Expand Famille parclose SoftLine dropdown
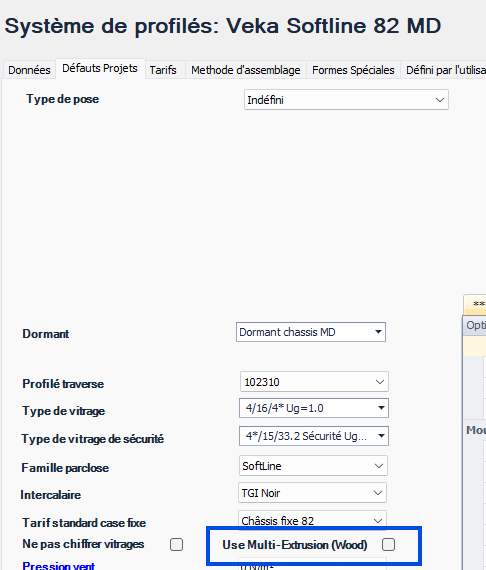 (x=313, y=466)
